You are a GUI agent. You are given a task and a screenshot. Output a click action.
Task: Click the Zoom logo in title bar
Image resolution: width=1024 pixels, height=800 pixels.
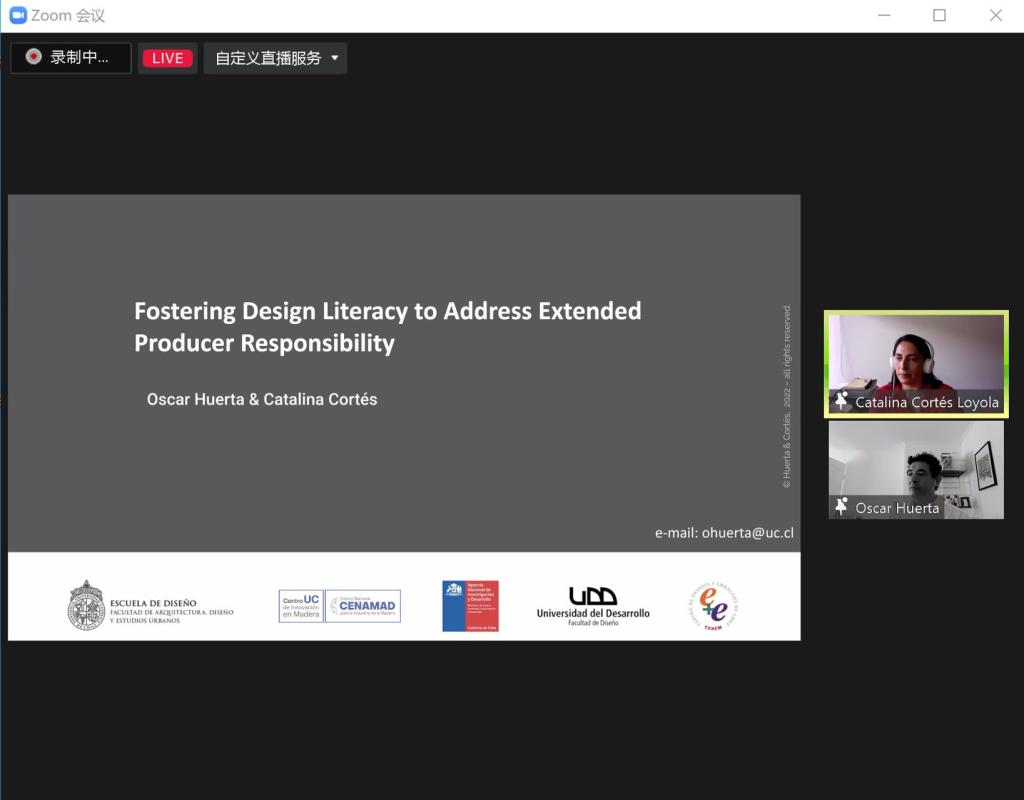coord(17,15)
